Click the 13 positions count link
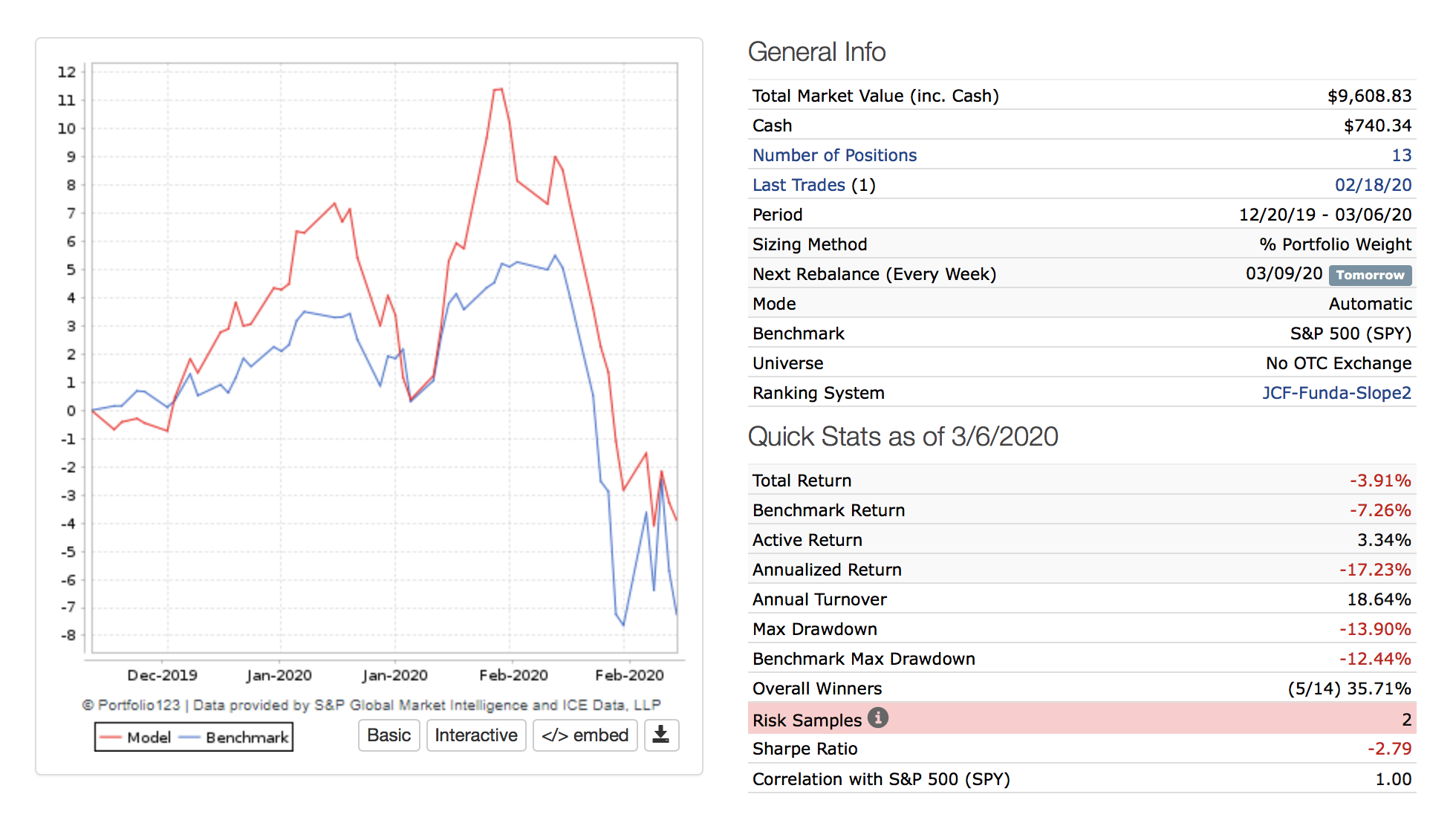The height and width of the screenshot is (820, 1456). click(x=1401, y=155)
